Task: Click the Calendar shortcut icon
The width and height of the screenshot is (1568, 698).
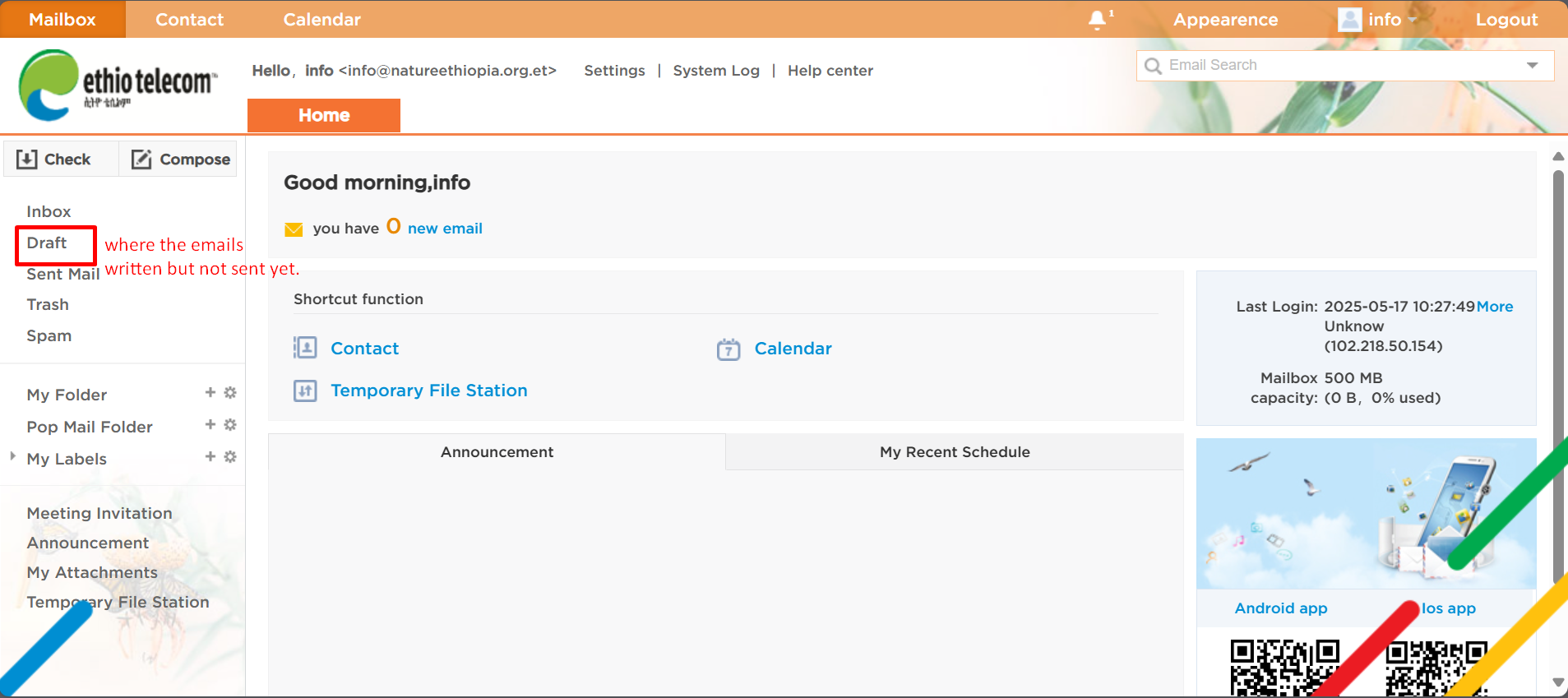Action: (728, 349)
